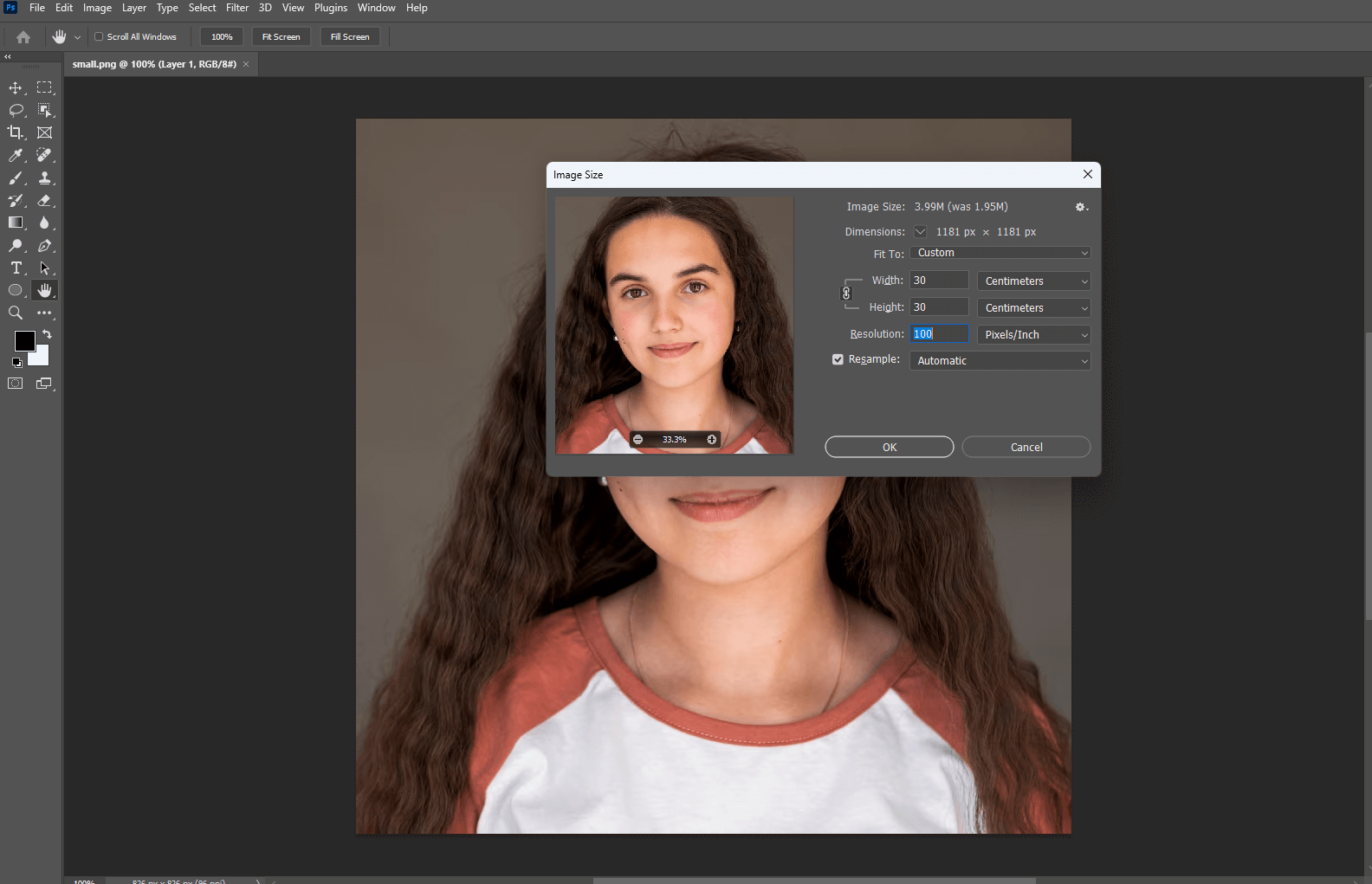The height and width of the screenshot is (884, 1372).
Task: Select the Brush tool
Action: 16,178
